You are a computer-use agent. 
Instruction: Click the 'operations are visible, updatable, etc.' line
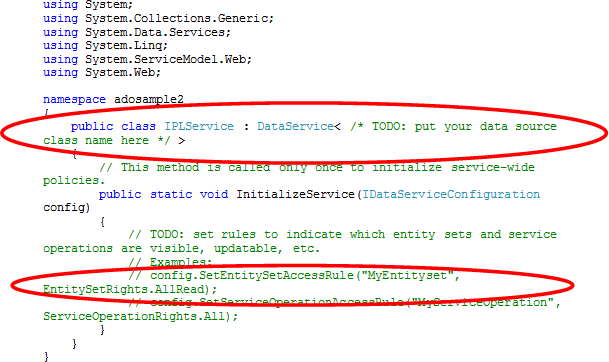pyautogui.click(x=181, y=249)
